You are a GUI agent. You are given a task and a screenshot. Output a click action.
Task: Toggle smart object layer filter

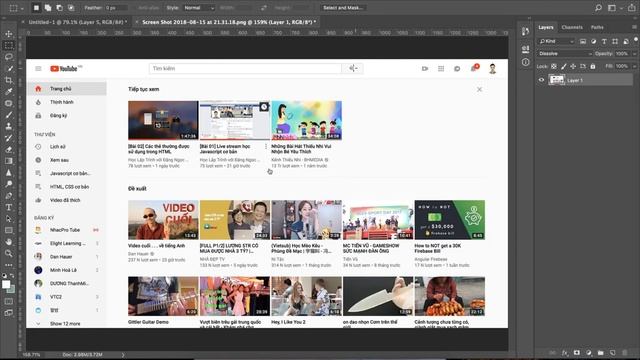tap(626, 41)
